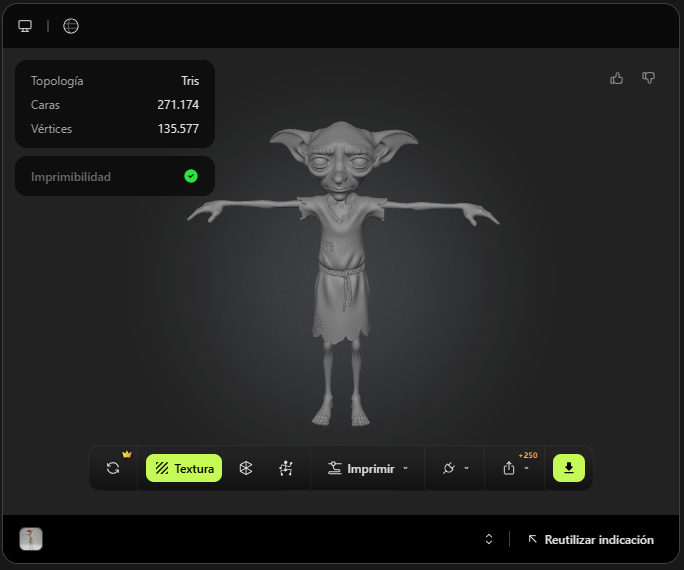Click the Caras value 271.174
Image resolution: width=684 pixels, height=570 pixels.
[x=178, y=105]
